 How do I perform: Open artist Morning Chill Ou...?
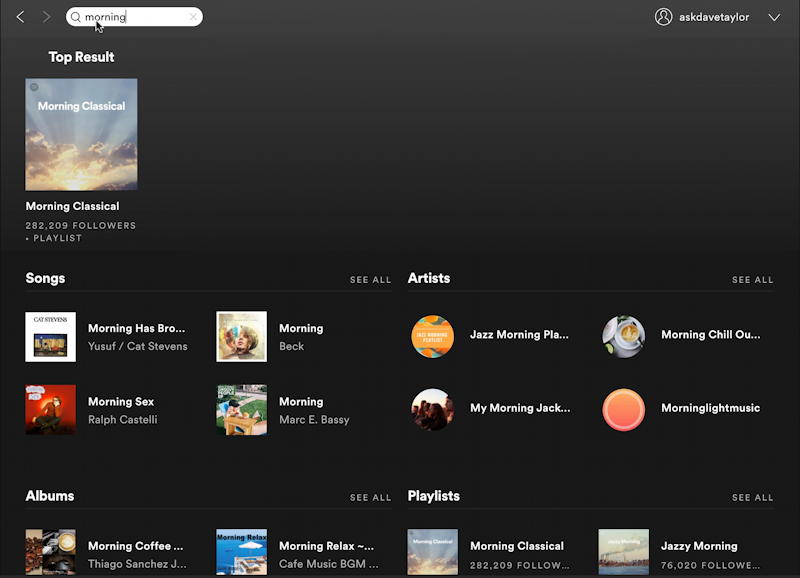coord(711,335)
